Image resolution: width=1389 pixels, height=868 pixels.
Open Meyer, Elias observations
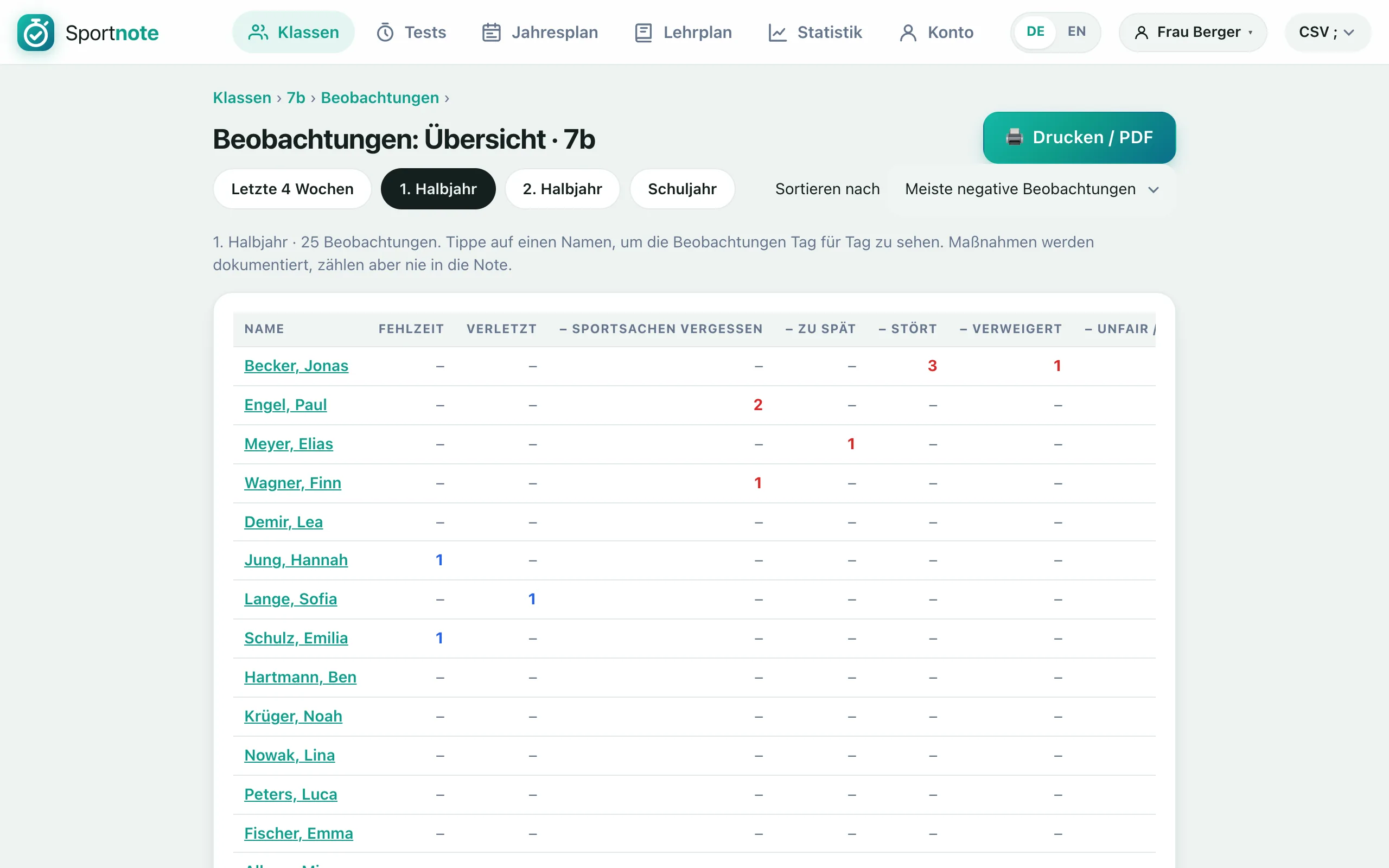click(x=289, y=444)
